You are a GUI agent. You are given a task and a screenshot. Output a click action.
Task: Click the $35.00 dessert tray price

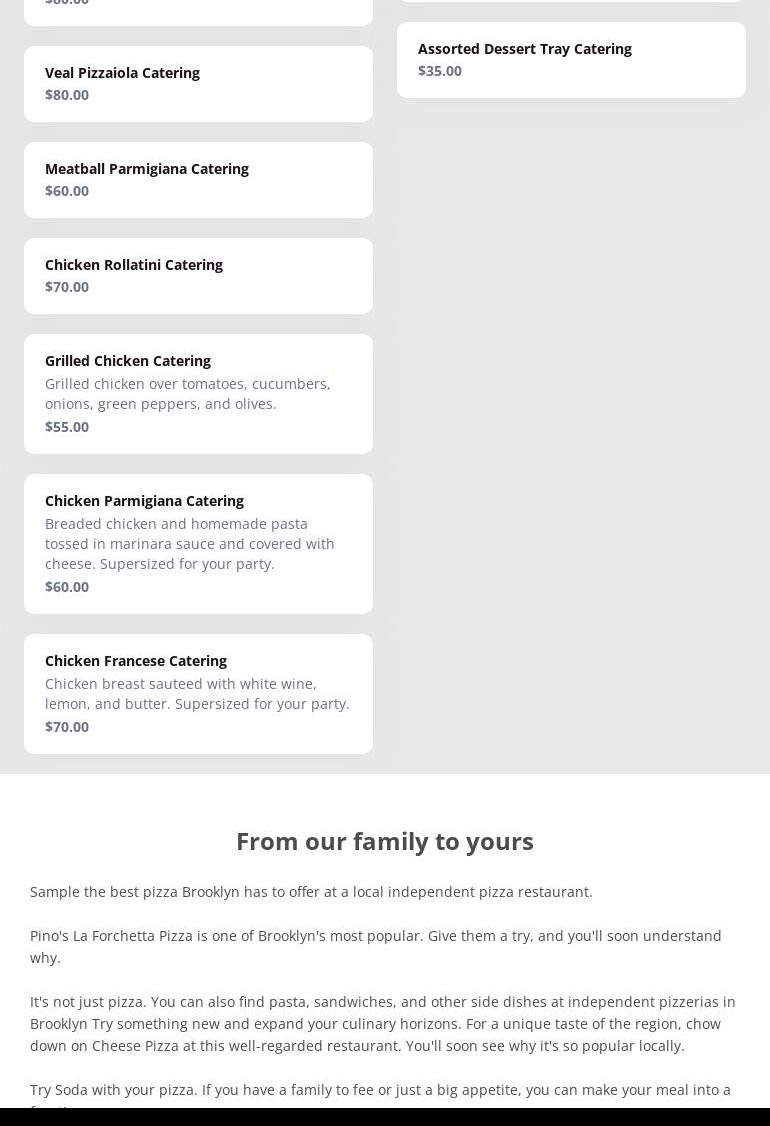pos(440,71)
